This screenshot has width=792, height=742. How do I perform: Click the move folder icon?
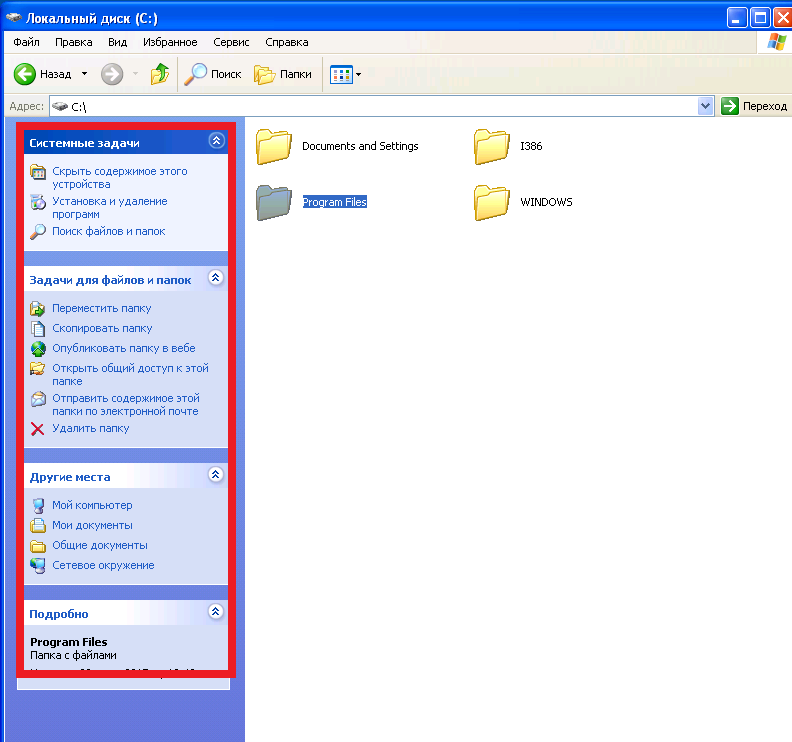click(x=38, y=309)
